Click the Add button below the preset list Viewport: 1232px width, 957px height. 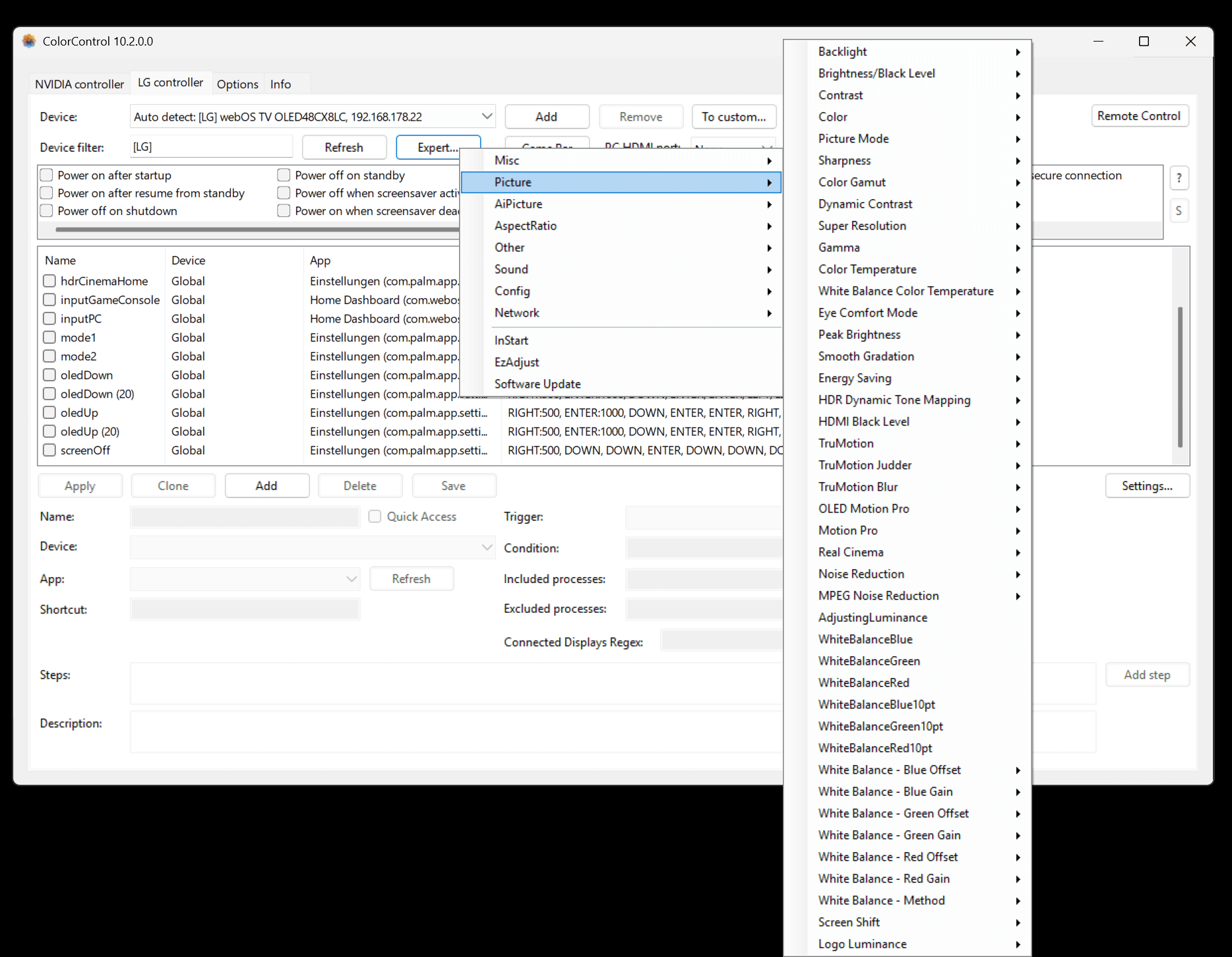[x=266, y=486]
